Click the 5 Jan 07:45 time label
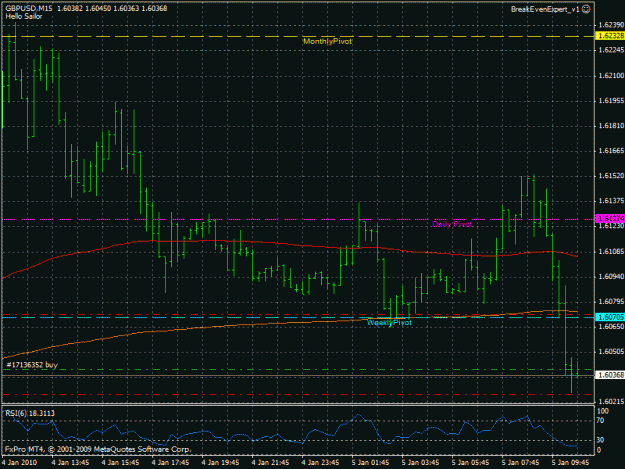Viewport: 625px width, 469px height. click(521, 463)
